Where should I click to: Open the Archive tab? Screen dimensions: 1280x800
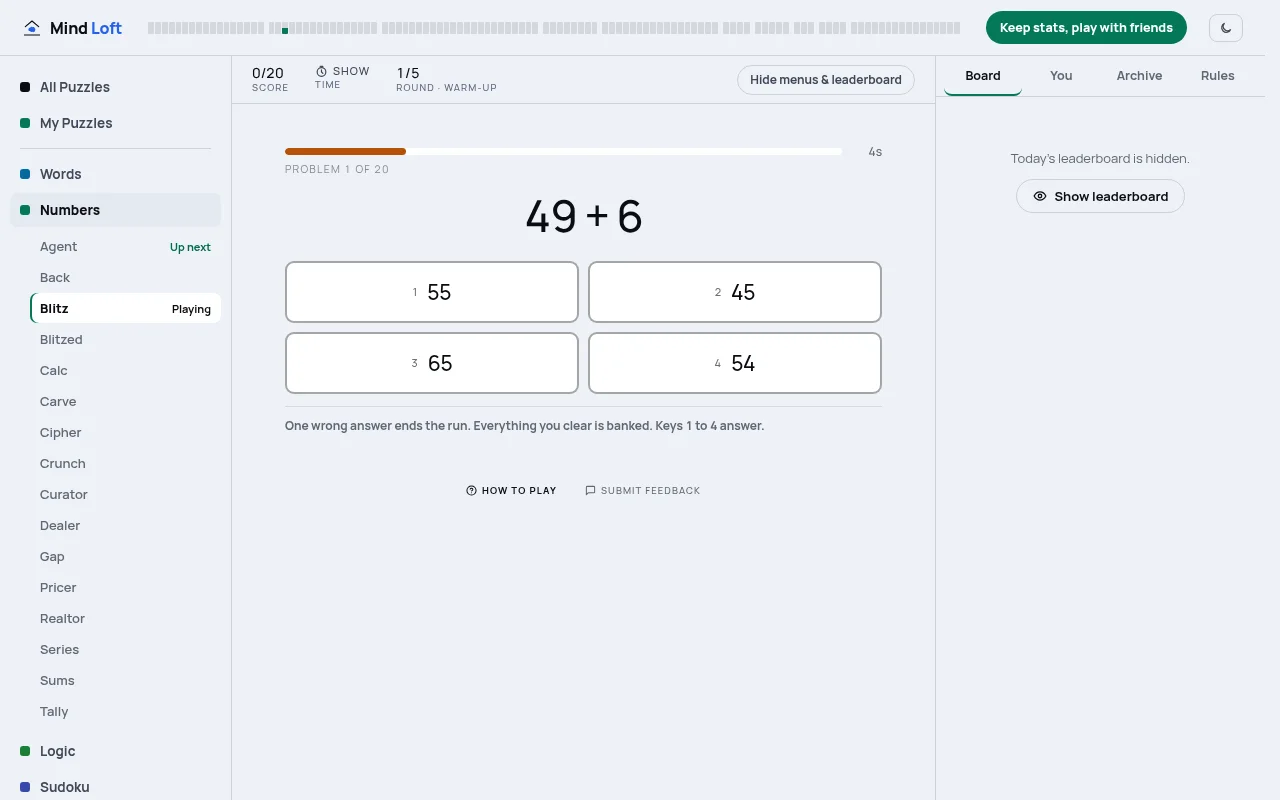[1139, 76]
